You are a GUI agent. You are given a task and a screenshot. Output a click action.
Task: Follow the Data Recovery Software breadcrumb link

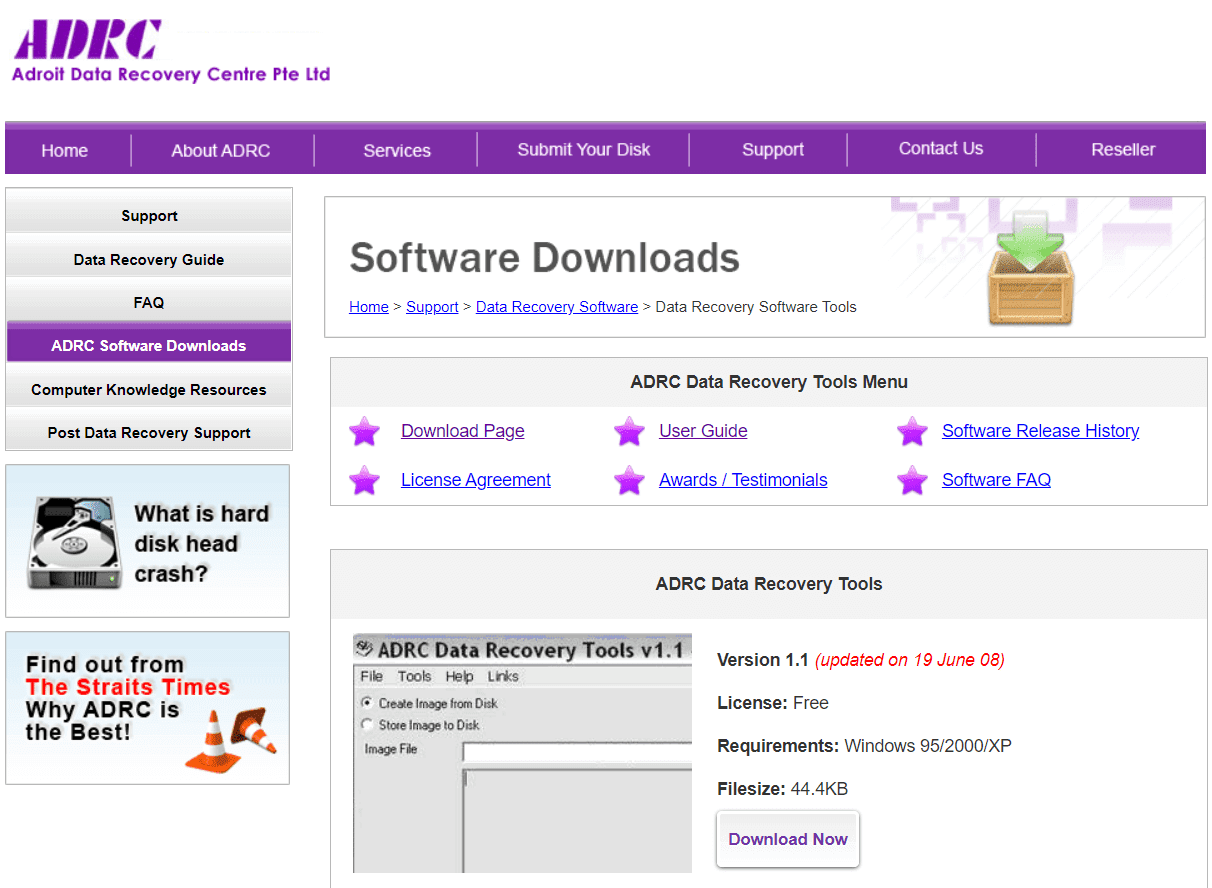pyautogui.click(x=557, y=307)
